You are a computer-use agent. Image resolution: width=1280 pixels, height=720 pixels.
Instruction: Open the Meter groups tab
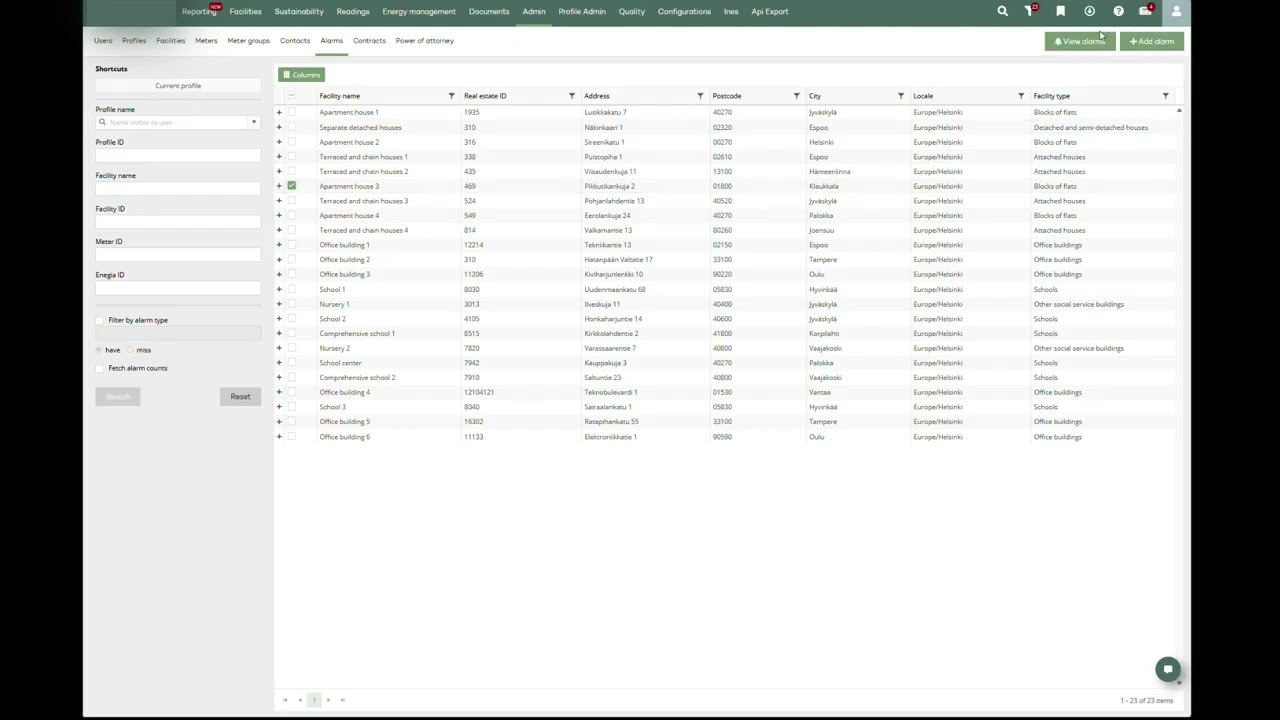tap(248, 41)
